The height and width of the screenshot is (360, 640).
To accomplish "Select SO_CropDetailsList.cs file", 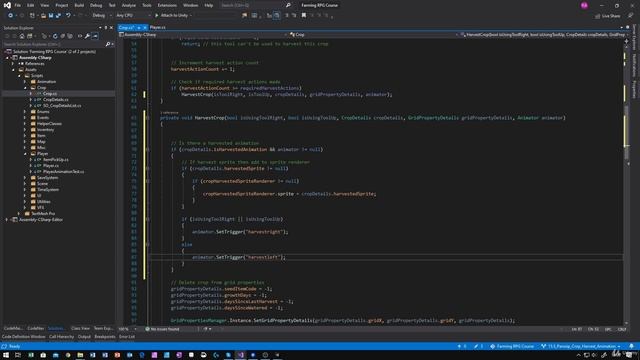I will tap(62, 106).
